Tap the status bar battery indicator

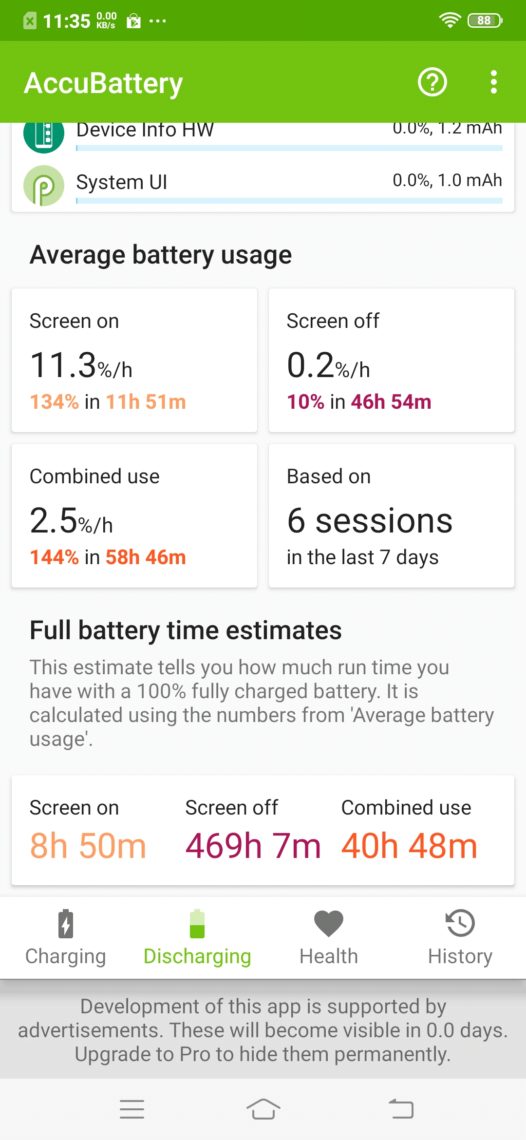(485, 21)
